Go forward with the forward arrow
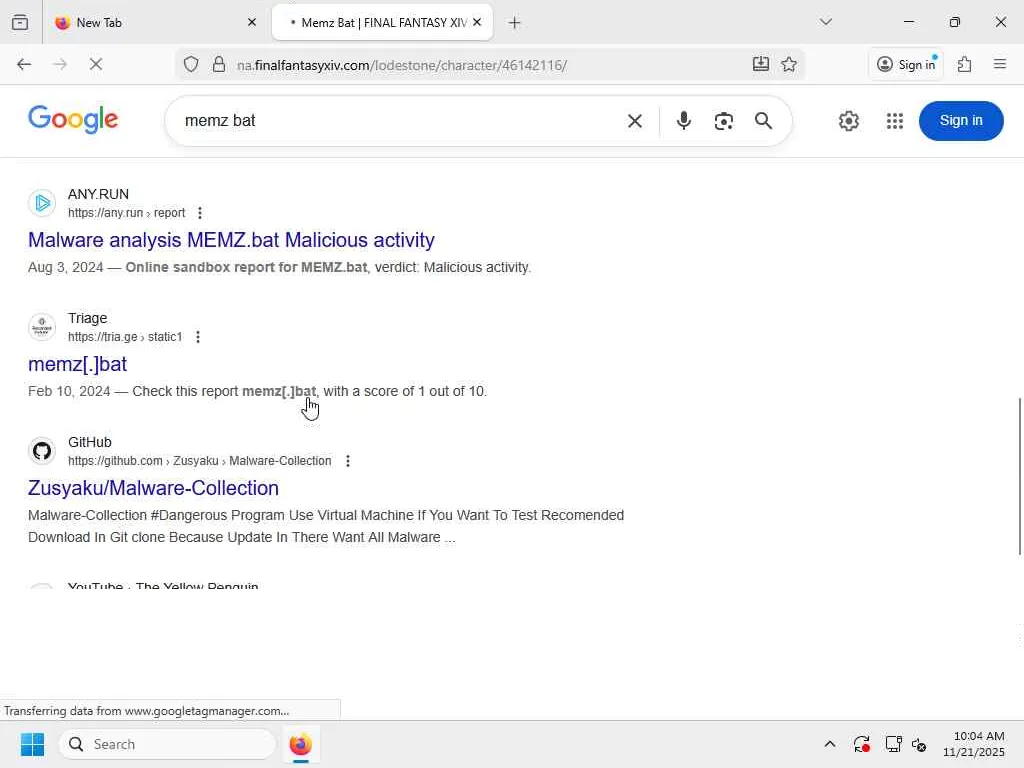This screenshot has height=768, width=1024. [60, 64]
